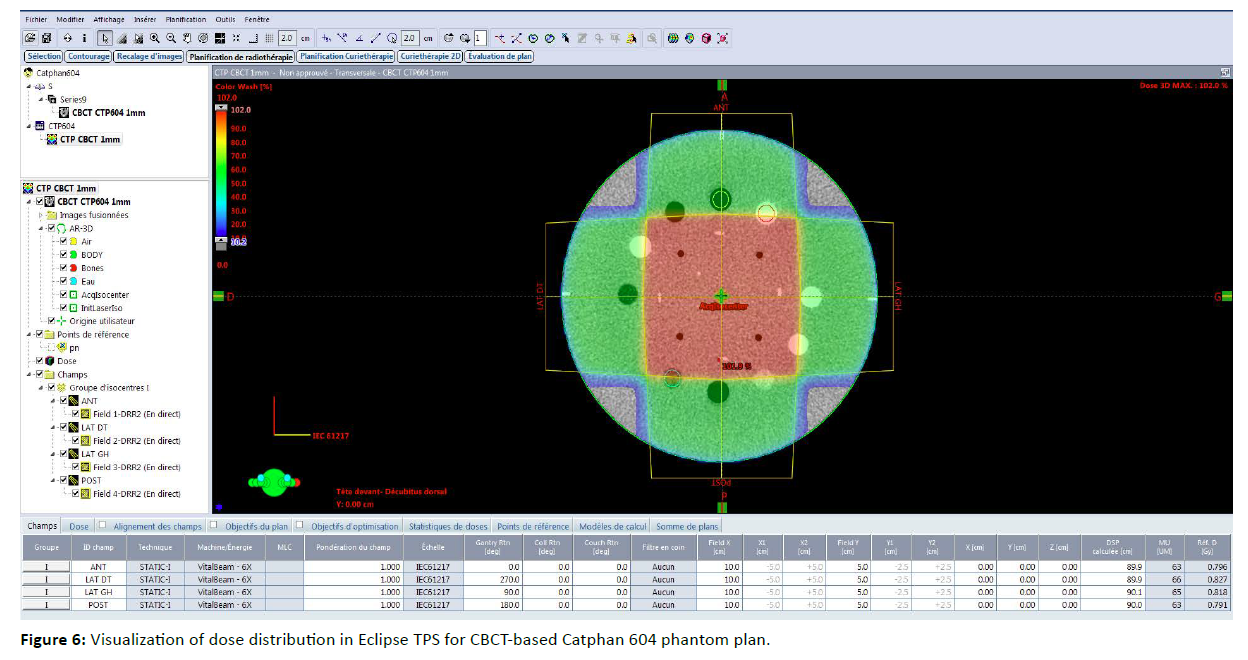
Task: Click the Evaluation de plan button
Action: pos(500,57)
